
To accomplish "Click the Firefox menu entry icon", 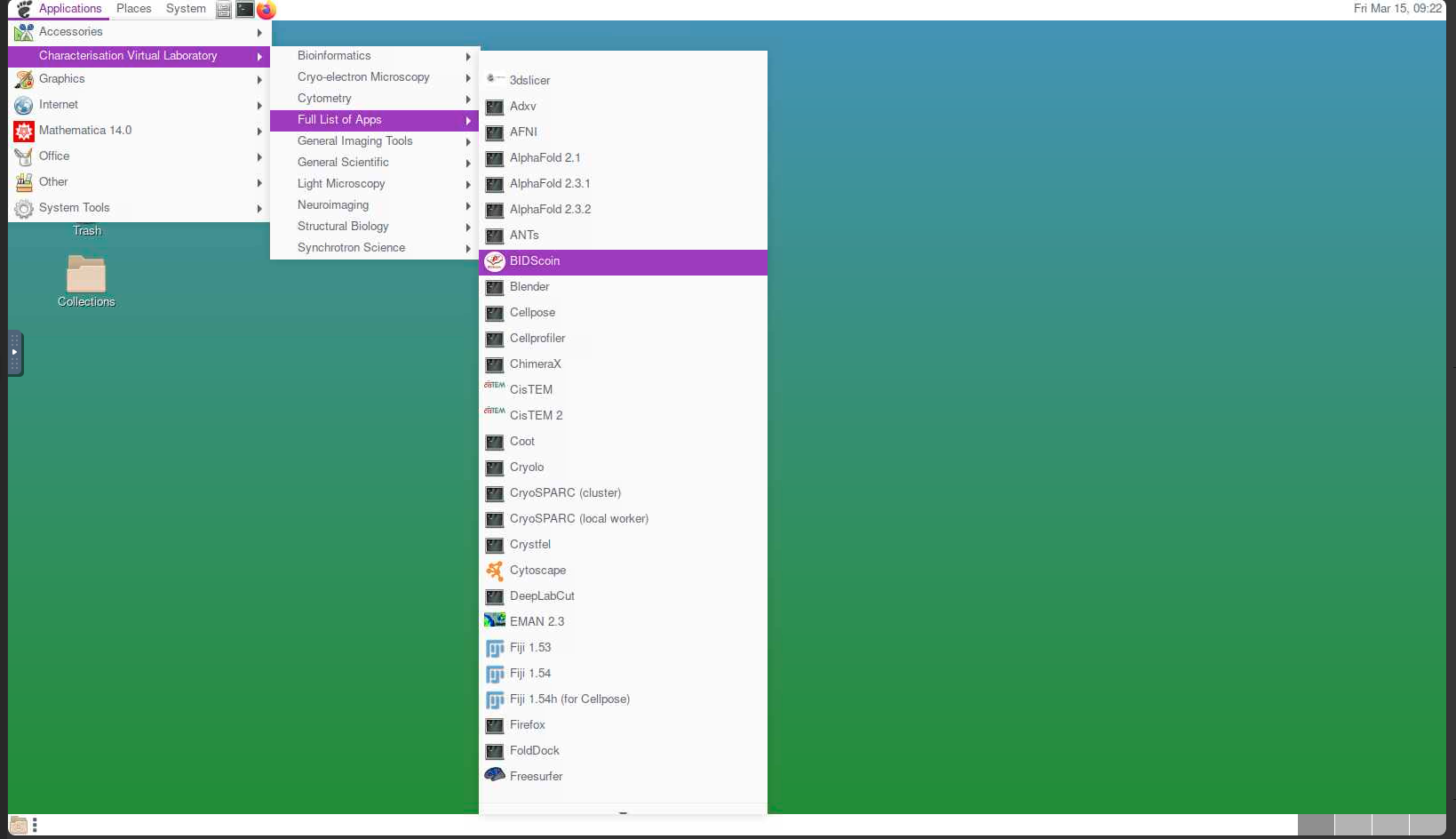I will point(495,725).
